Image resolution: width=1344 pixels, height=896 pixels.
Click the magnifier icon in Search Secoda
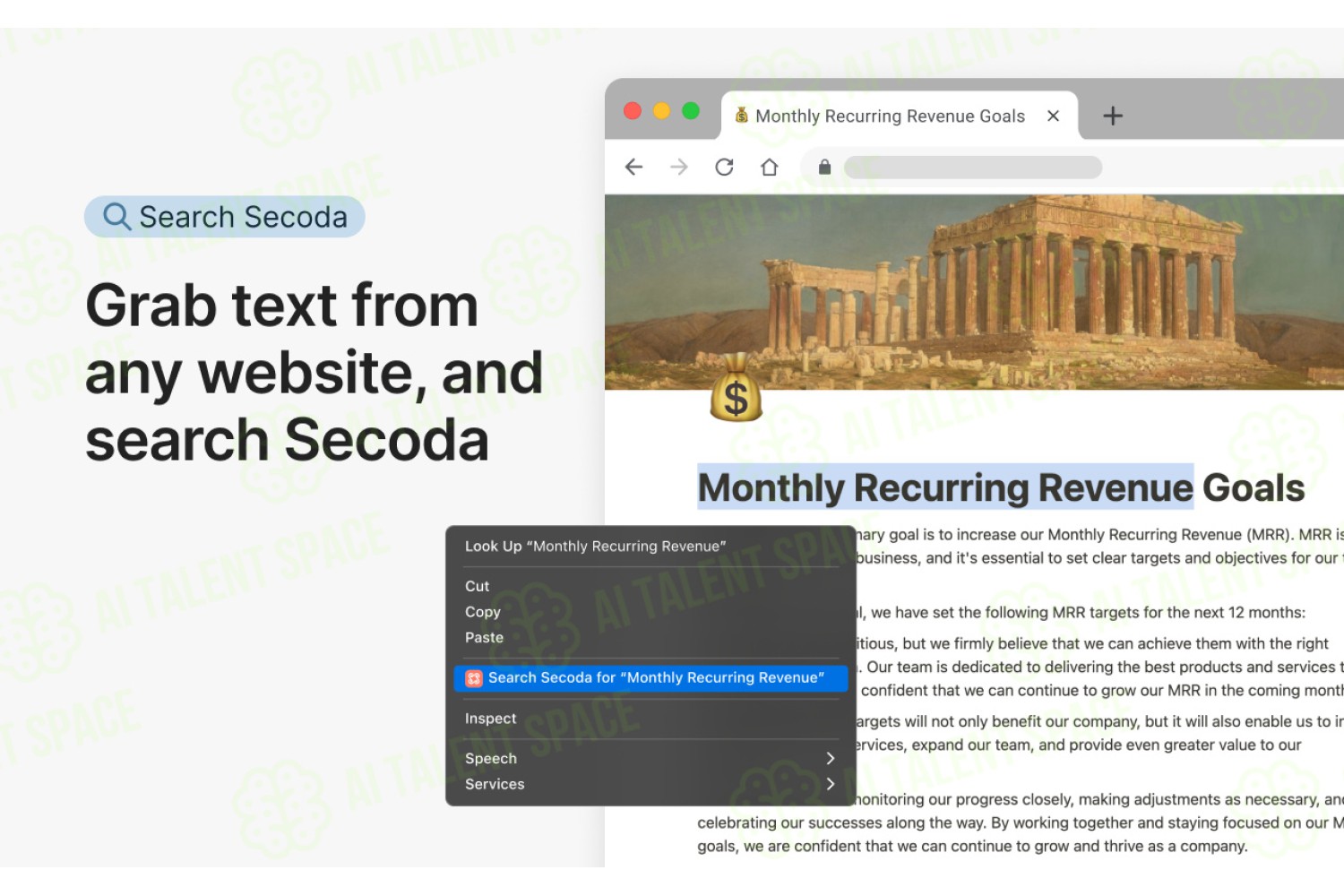[116, 216]
